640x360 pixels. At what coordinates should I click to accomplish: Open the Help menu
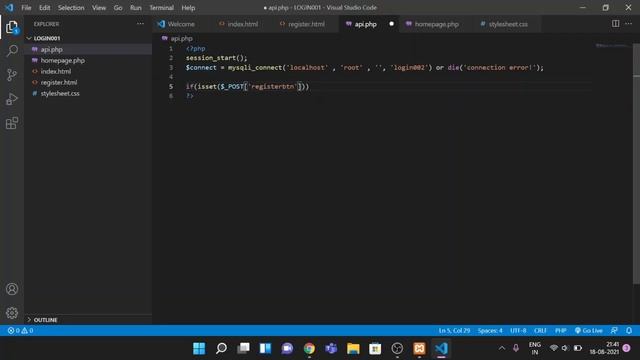pos(188,7)
